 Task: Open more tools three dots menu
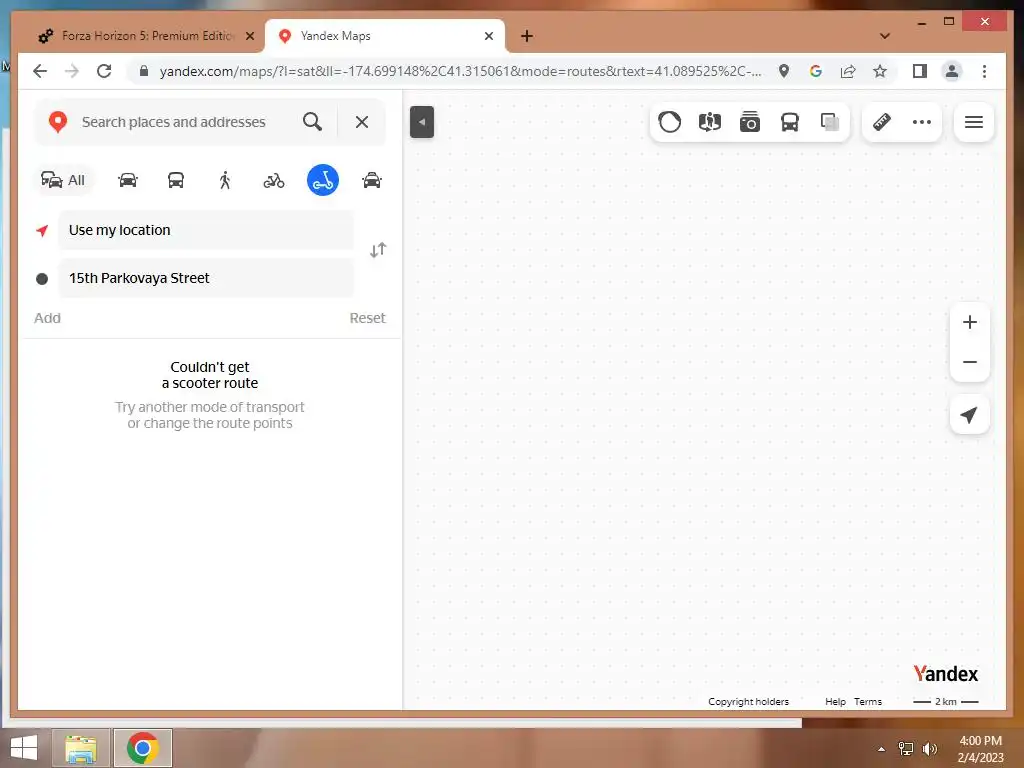pyautogui.click(x=921, y=122)
